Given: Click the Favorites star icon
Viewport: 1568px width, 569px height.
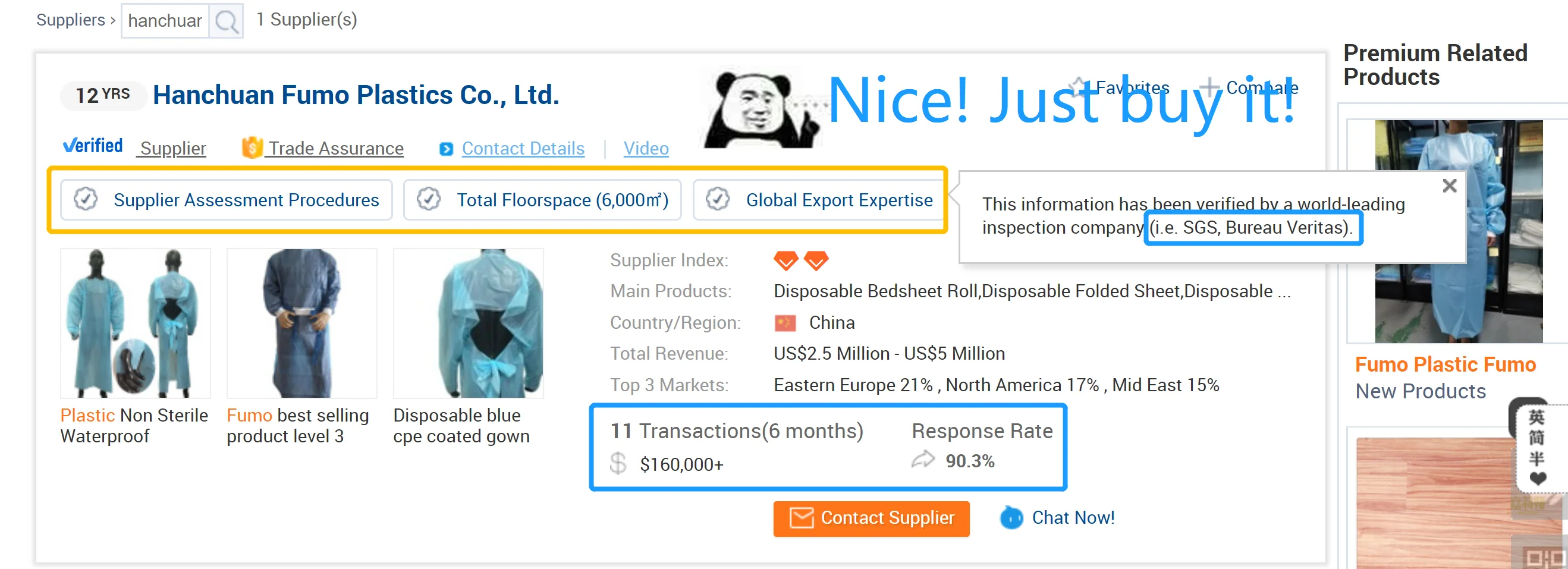Looking at the screenshot, I should [1079, 87].
